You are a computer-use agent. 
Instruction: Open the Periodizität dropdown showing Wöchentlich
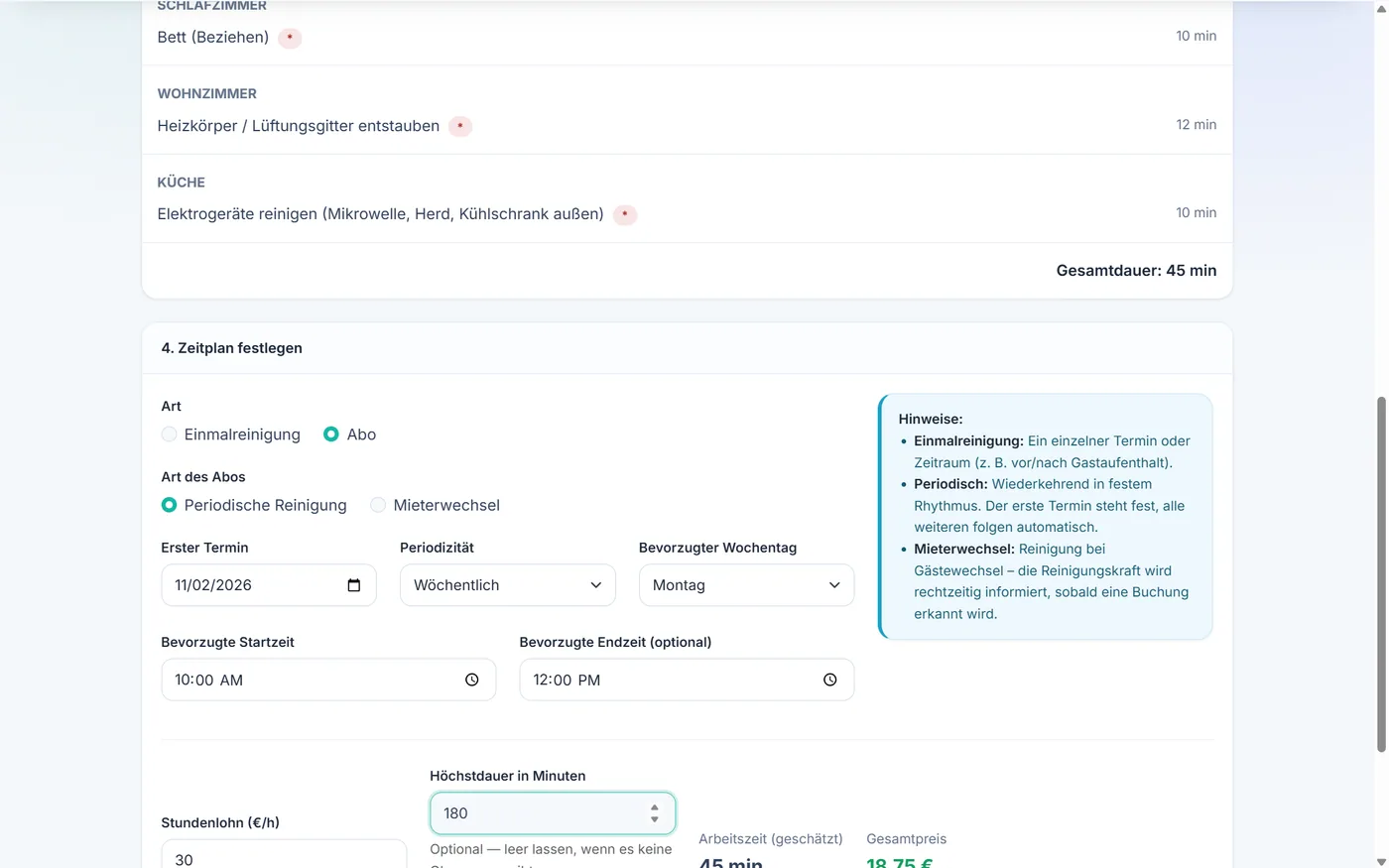tap(508, 585)
